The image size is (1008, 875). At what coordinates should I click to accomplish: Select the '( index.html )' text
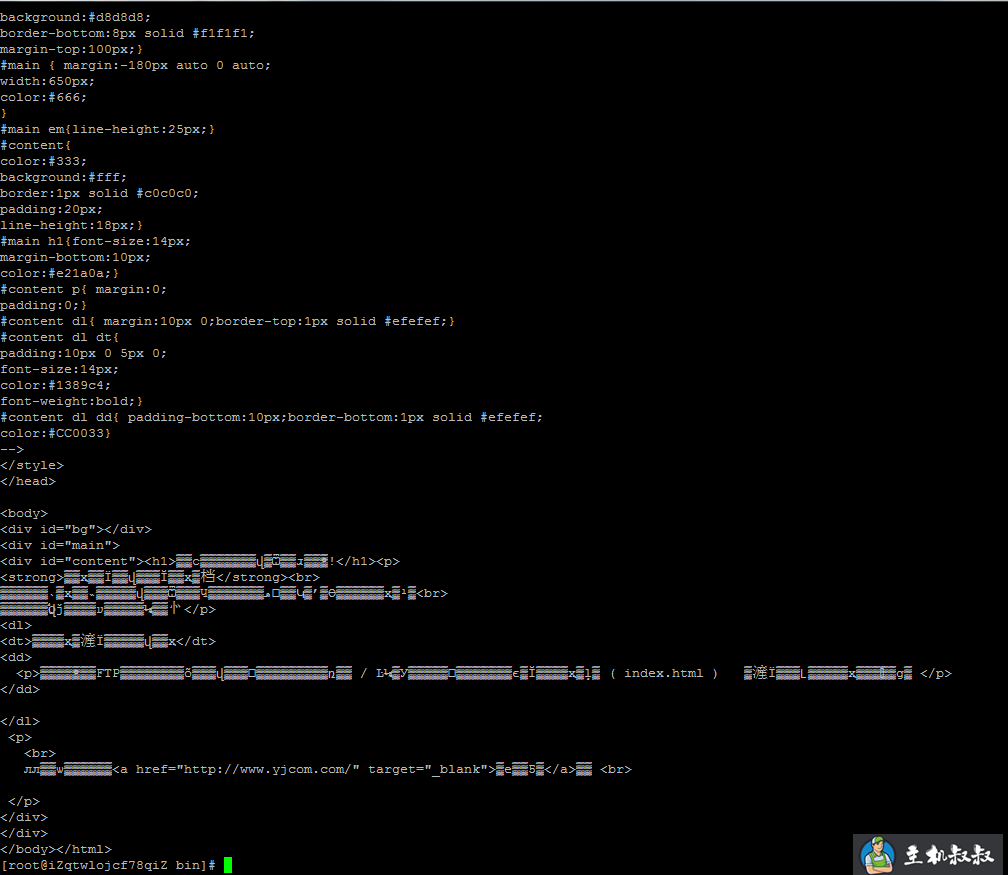tap(663, 674)
